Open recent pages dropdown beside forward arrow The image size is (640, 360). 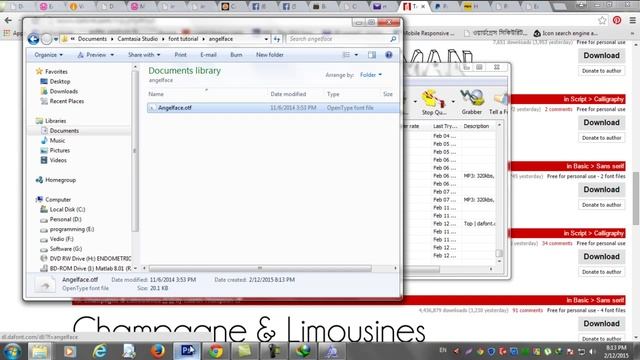tap(56, 39)
